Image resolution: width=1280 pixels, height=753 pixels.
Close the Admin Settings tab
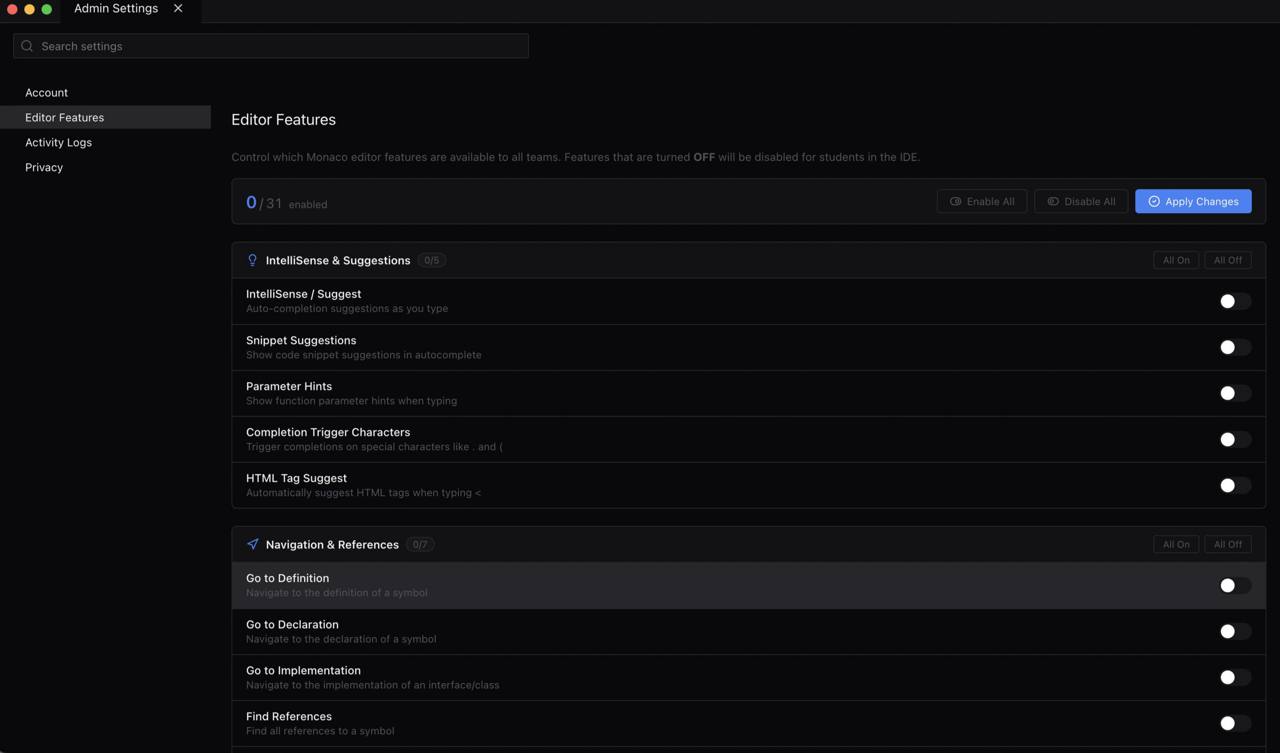[x=178, y=8]
